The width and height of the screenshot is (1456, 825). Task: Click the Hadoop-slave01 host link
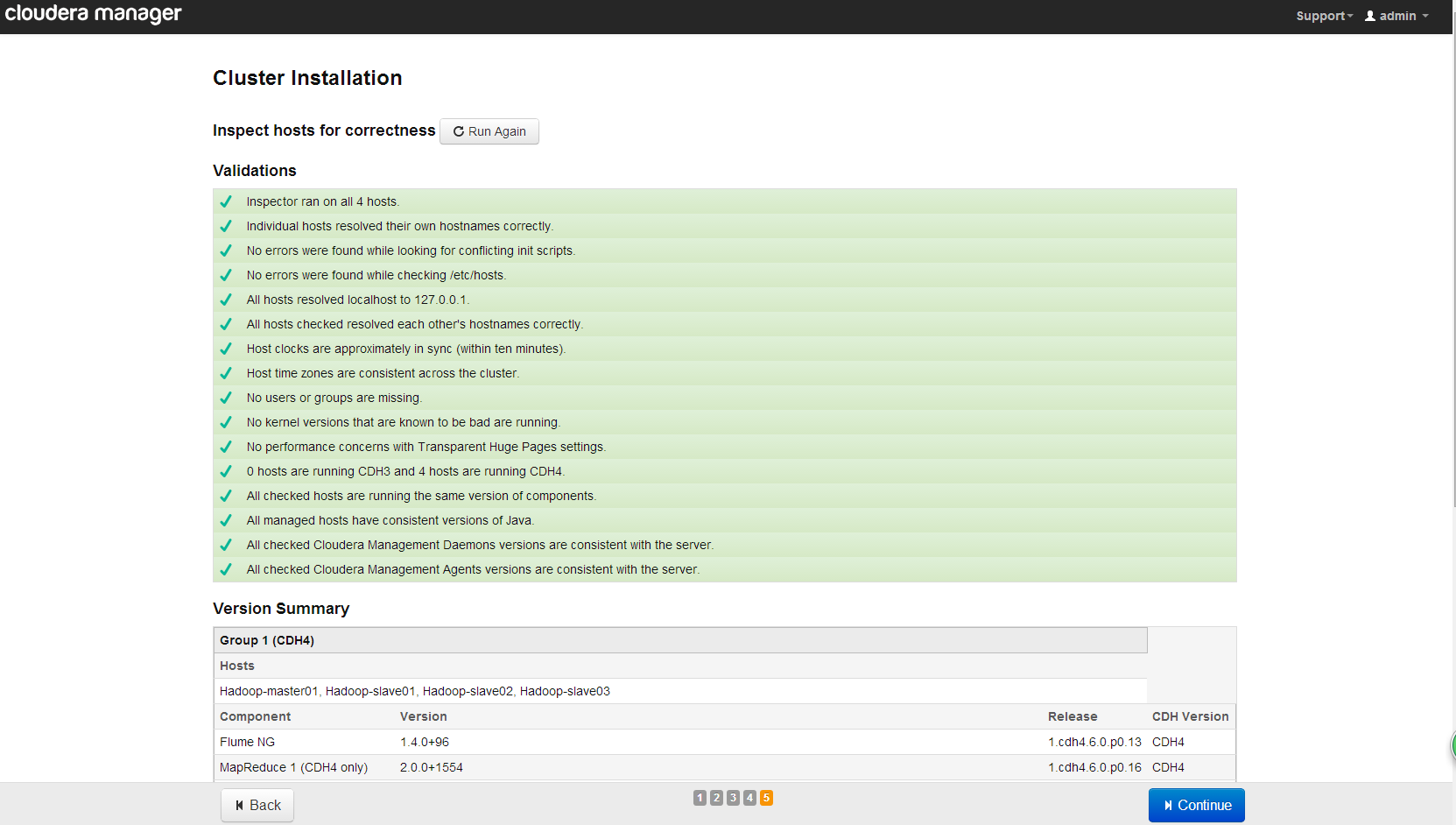[x=370, y=691]
